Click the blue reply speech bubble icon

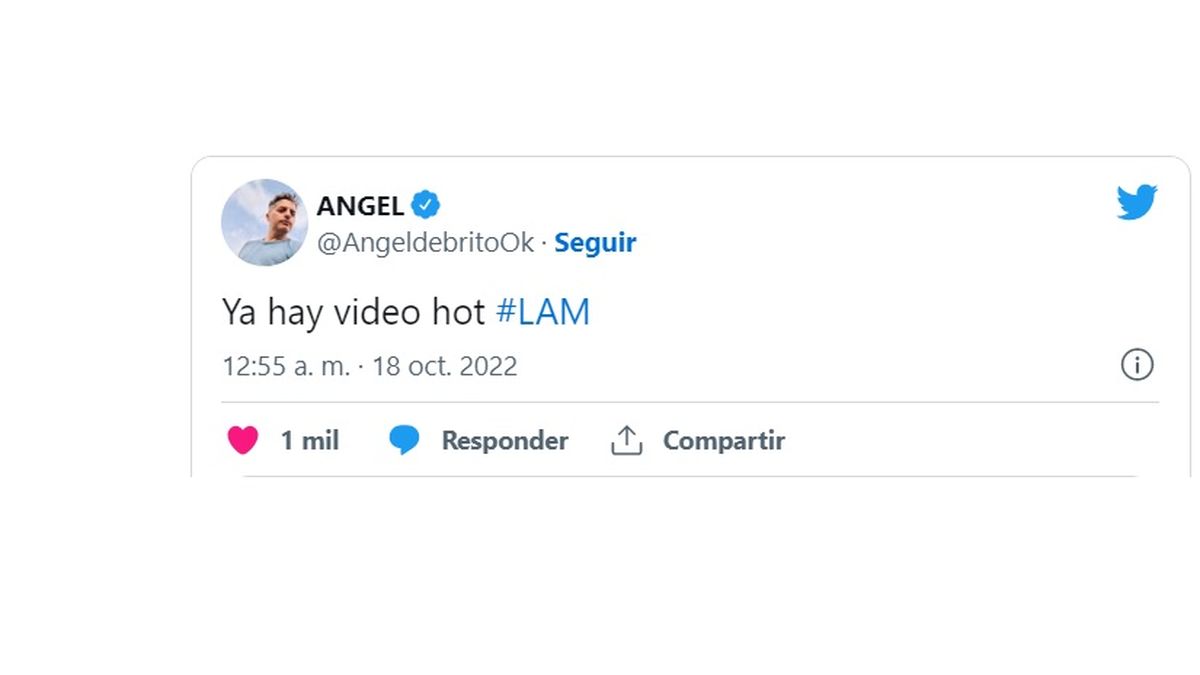click(x=404, y=440)
